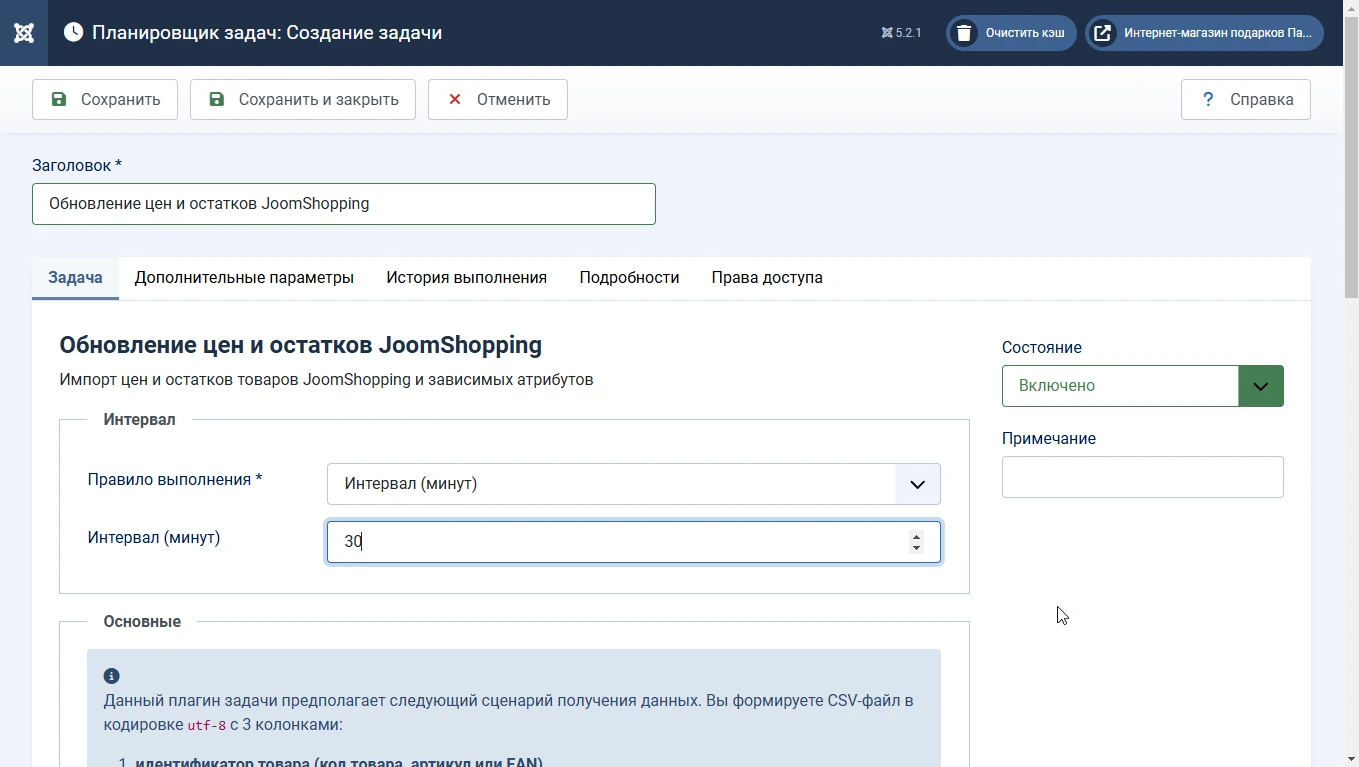Open the История выполнения tab

point(466,278)
